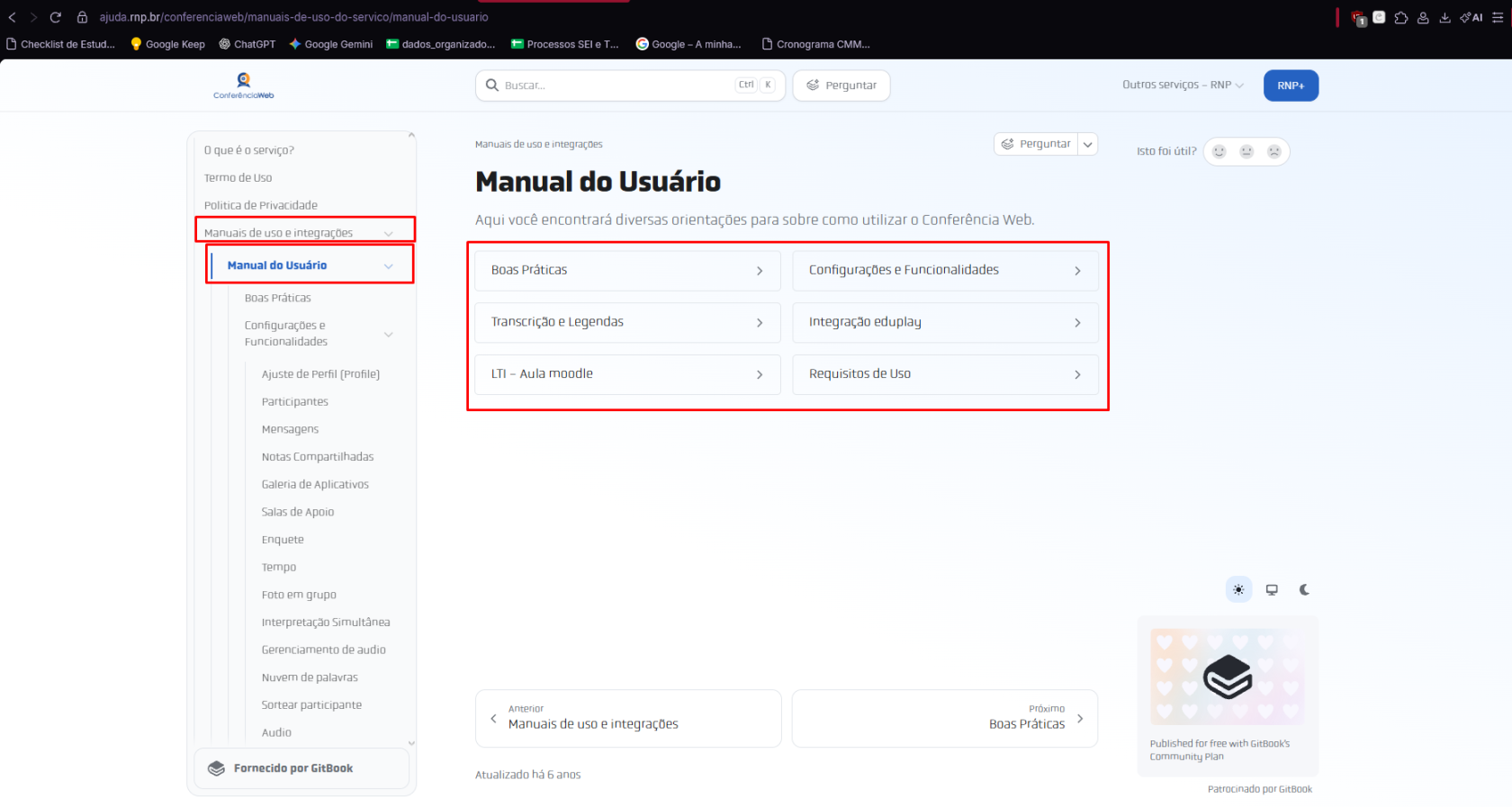Image resolution: width=1512 pixels, height=807 pixels.
Task: Switch to dark theme moon icon
Action: click(1304, 590)
